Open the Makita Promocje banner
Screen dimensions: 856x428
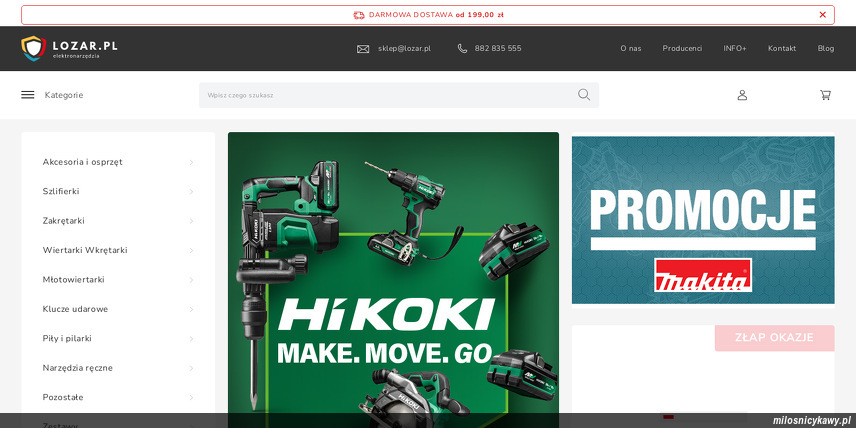pyautogui.click(x=703, y=220)
